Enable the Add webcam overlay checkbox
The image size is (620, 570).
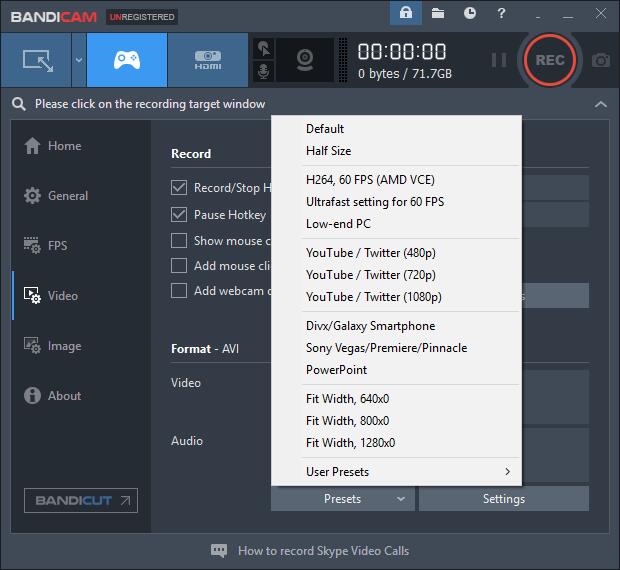pos(179,291)
